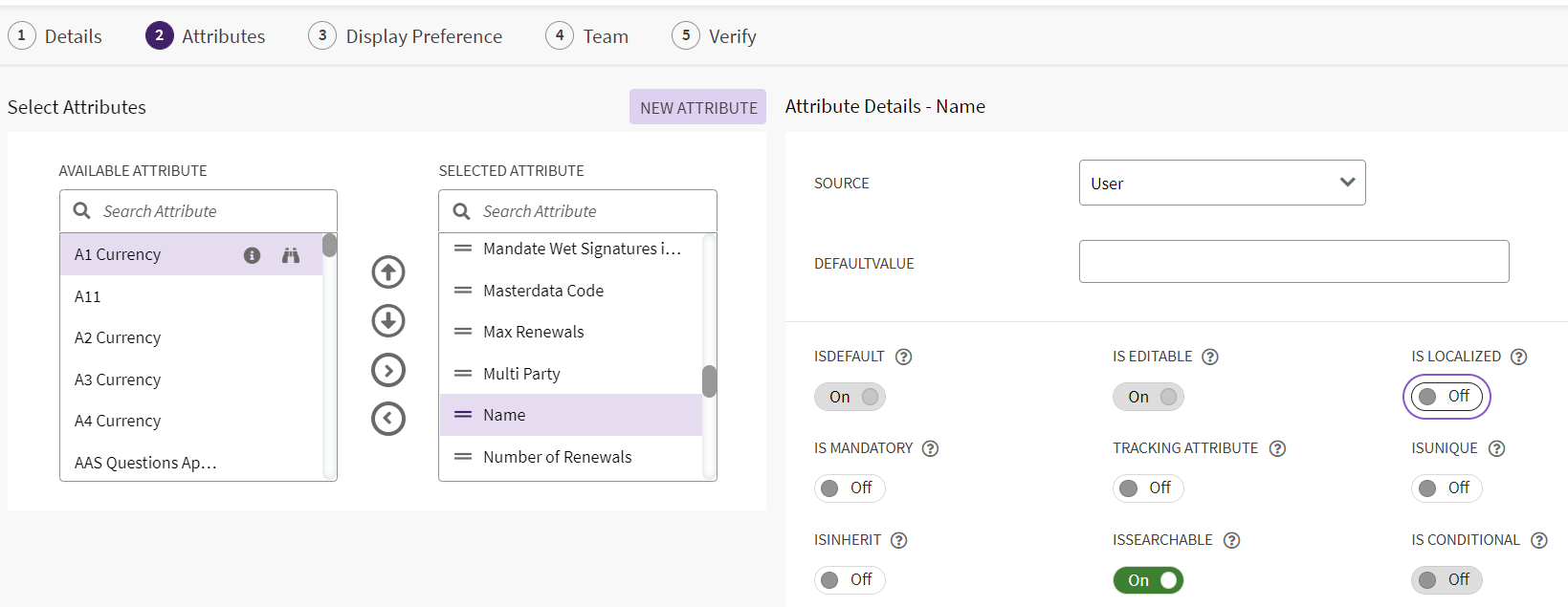Click the move up arrow icon

click(x=388, y=272)
